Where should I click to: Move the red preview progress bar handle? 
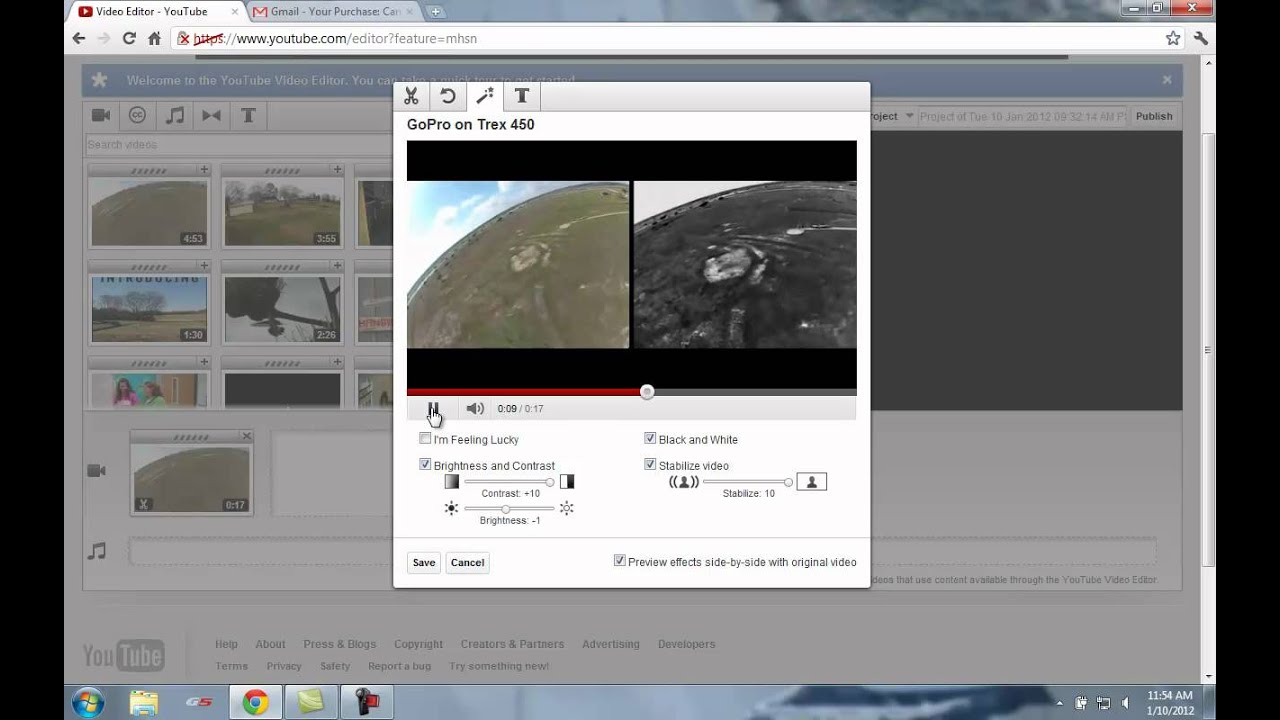click(647, 392)
